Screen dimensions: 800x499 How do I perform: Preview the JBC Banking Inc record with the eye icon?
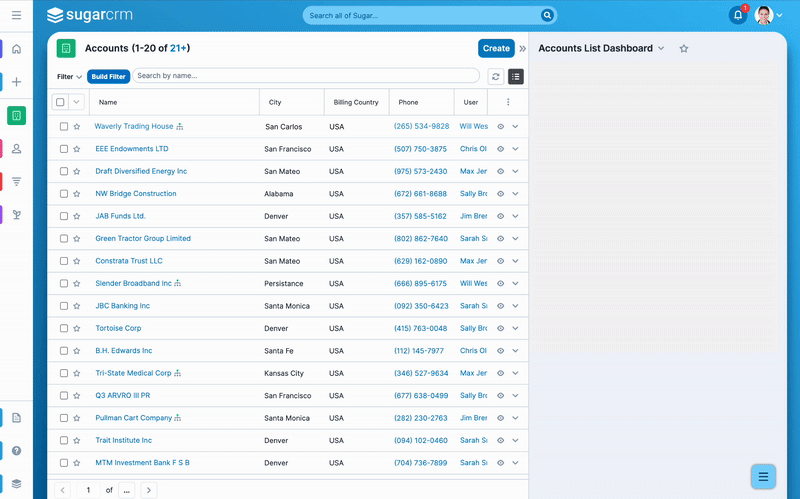click(501, 306)
